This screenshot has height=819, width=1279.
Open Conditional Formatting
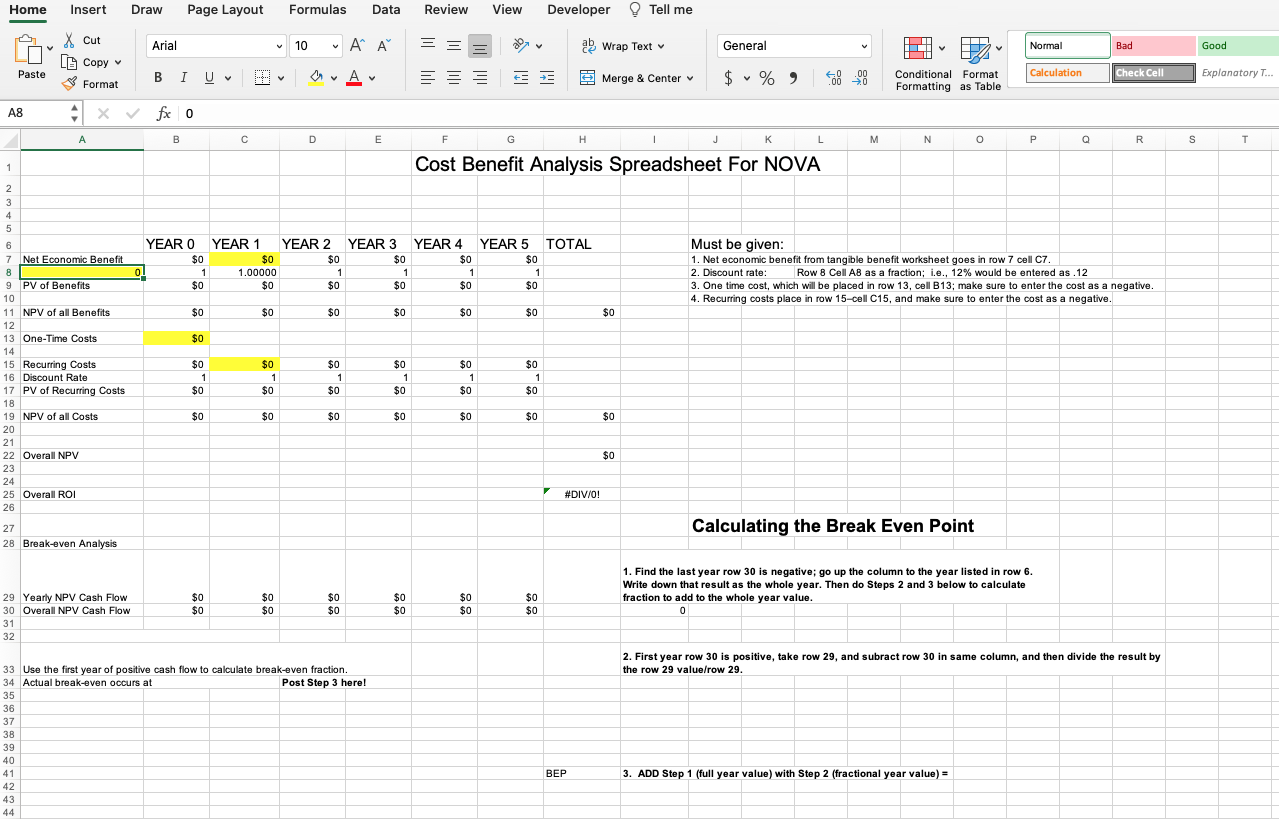923,64
